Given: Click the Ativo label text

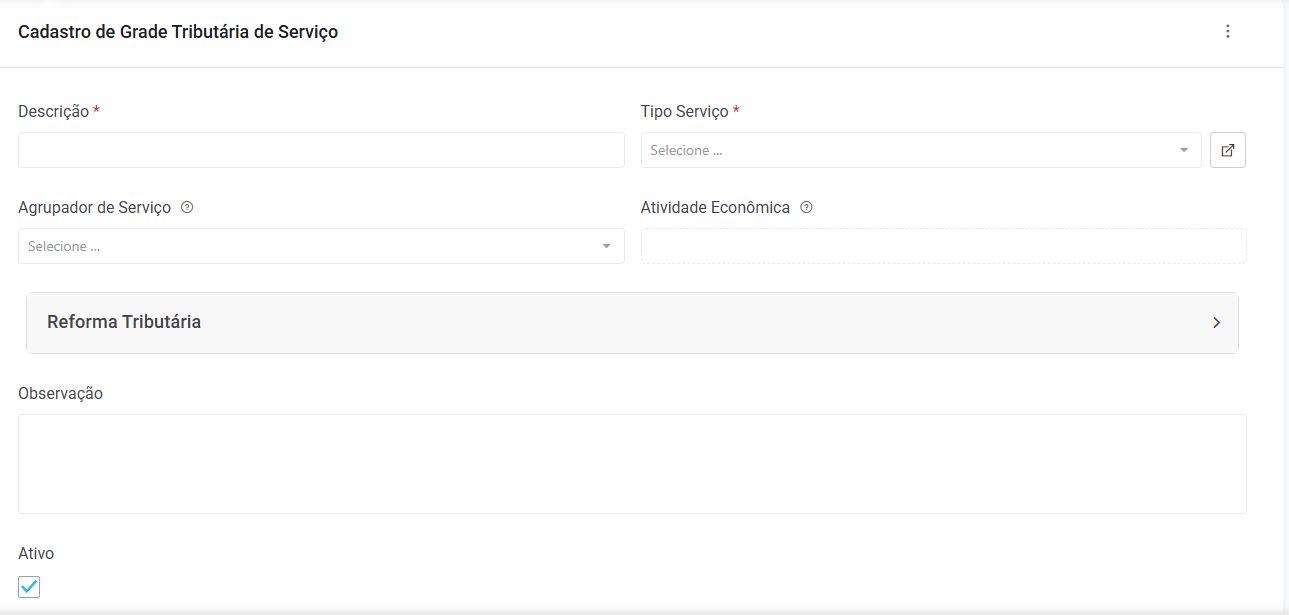Looking at the screenshot, I should pyautogui.click(x=36, y=553).
